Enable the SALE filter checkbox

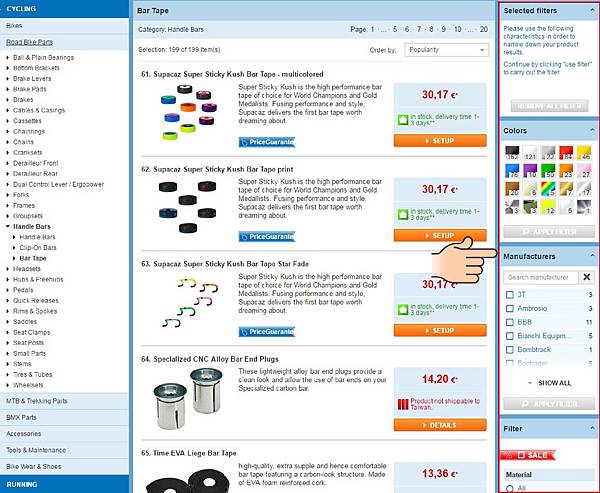[x=521, y=455]
